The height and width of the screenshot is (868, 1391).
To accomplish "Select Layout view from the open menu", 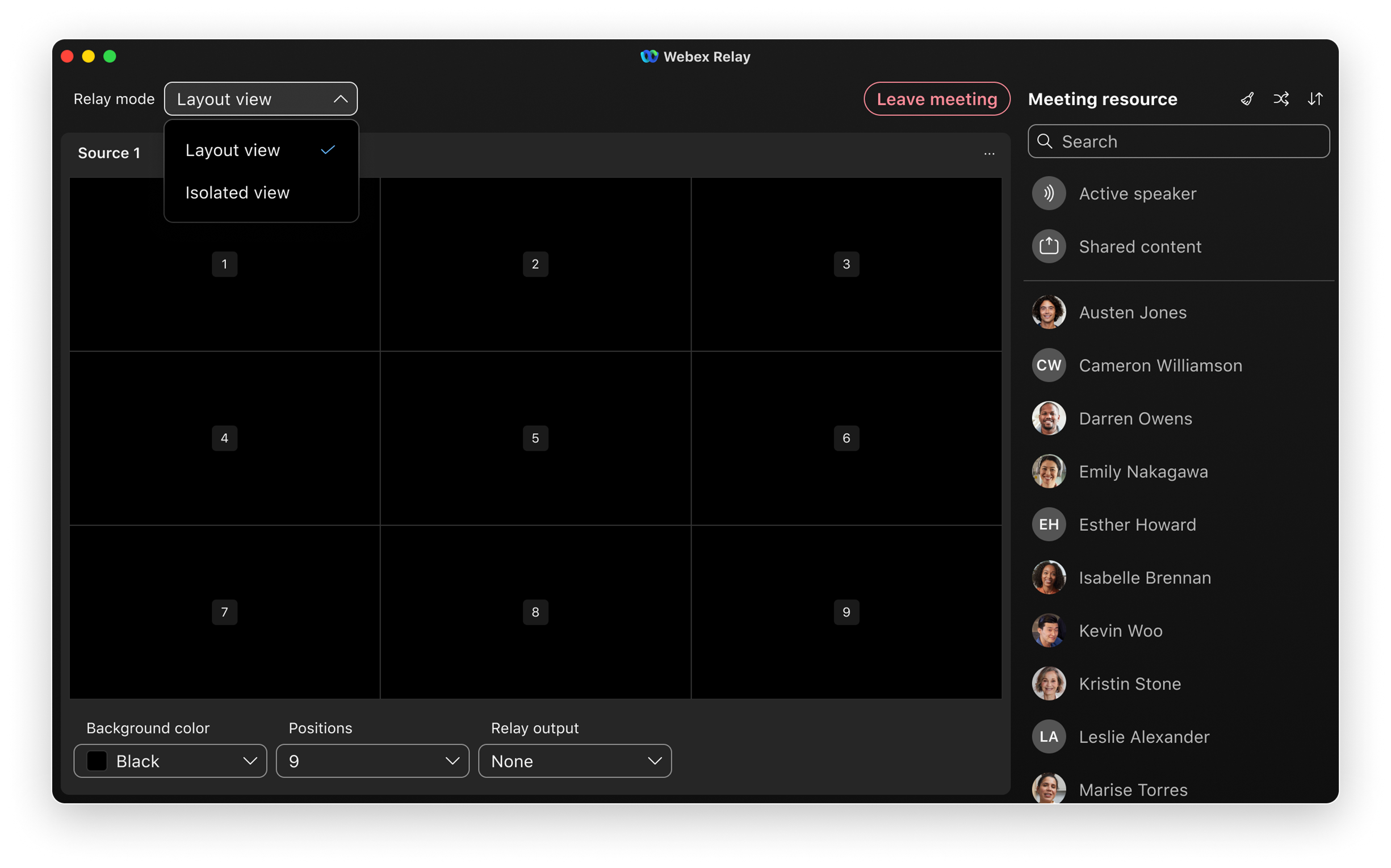I will point(233,150).
